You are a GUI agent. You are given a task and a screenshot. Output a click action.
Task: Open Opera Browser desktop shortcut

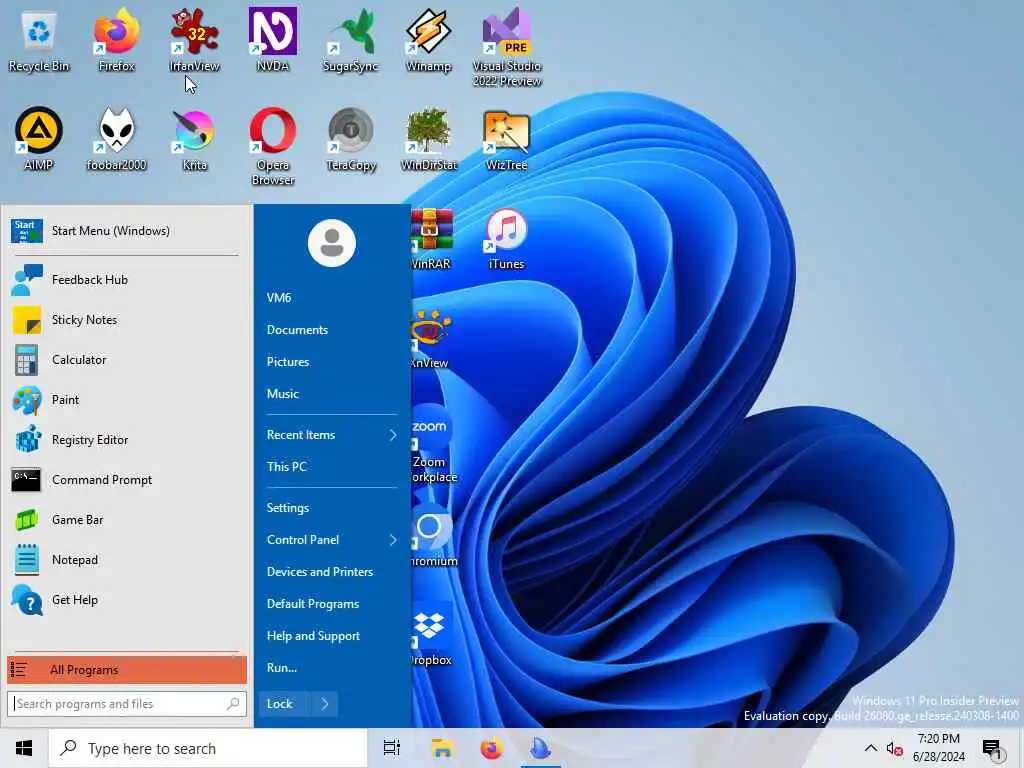click(272, 146)
